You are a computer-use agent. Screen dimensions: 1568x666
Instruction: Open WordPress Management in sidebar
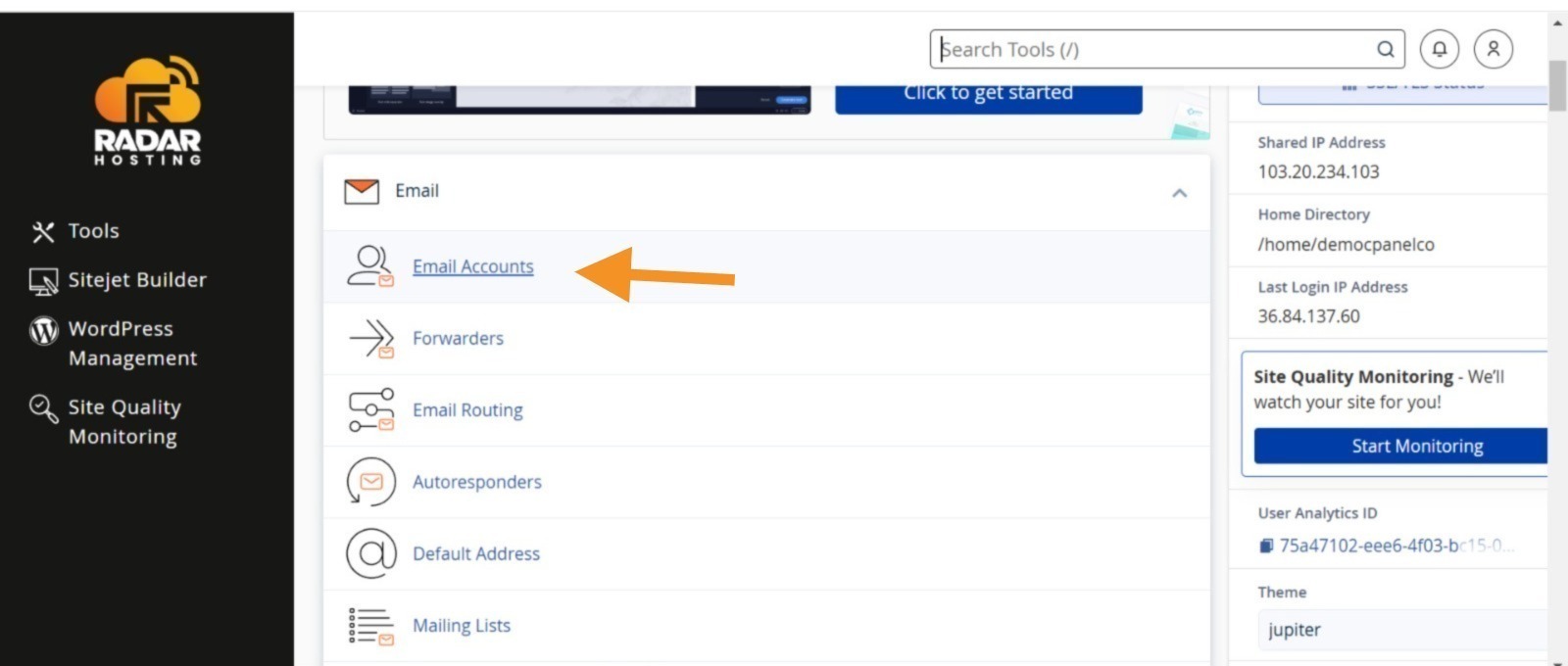[133, 344]
